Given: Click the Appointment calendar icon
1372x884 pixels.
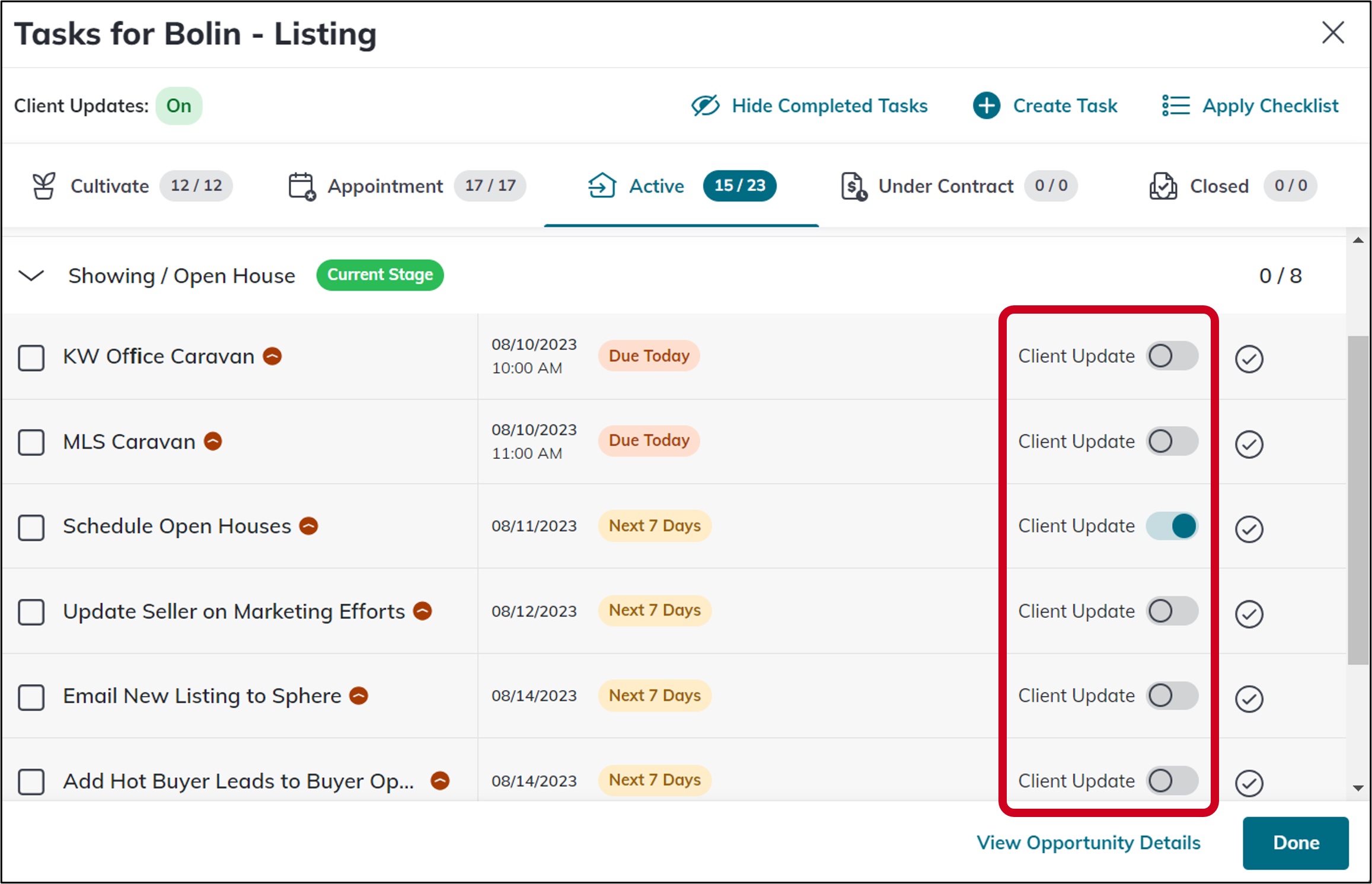Looking at the screenshot, I should click(x=302, y=186).
